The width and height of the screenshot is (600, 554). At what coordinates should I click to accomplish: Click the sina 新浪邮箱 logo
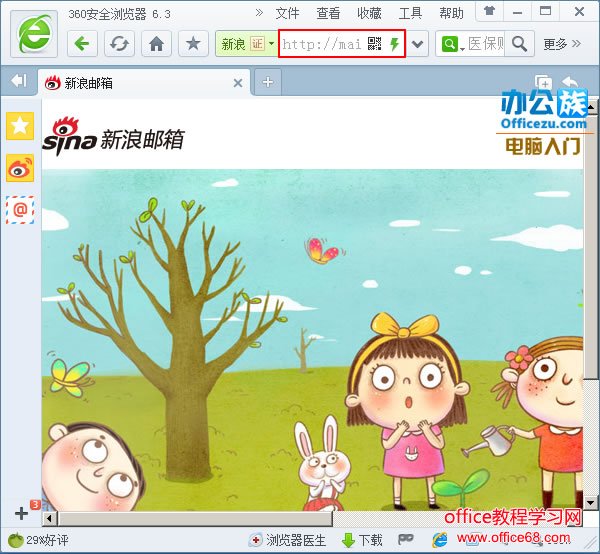click(114, 137)
